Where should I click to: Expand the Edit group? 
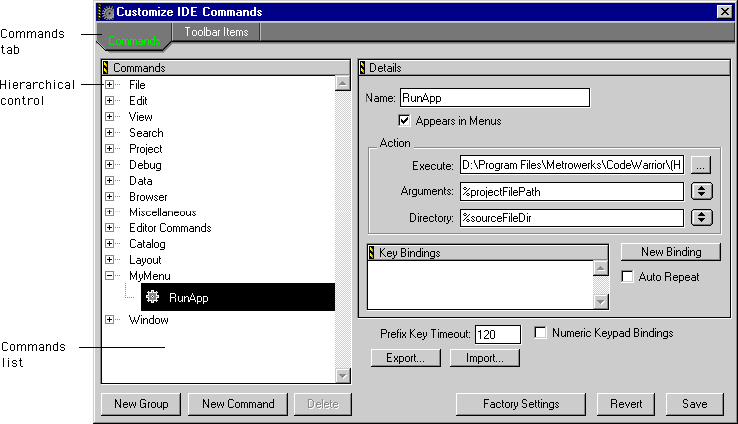(109, 101)
